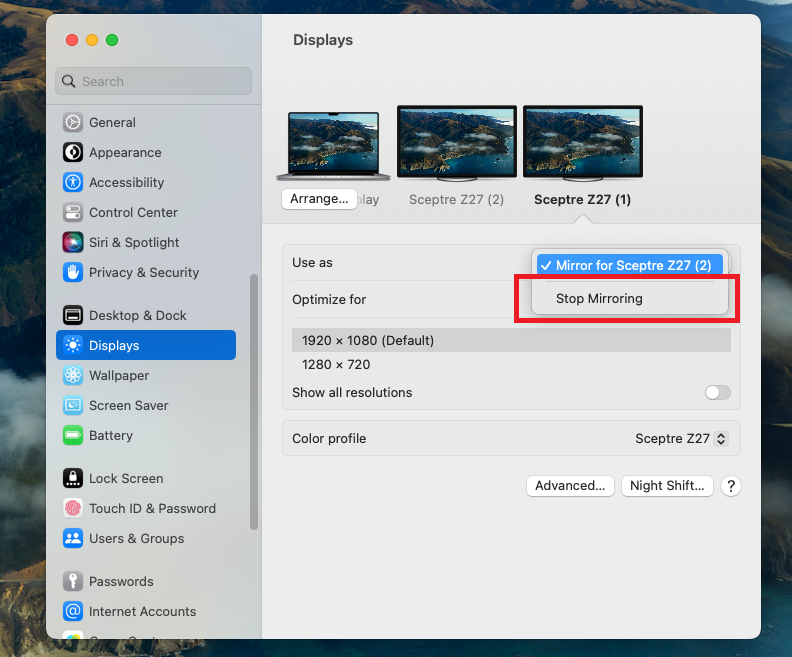Viewport: 792px width, 657px height.
Task: Open Appearance via its sidebar icon
Action: [73, 152]
